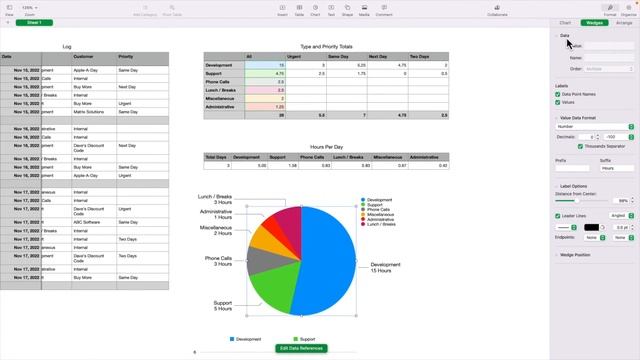Open the second Endpoints dropdown
Viewport: 640px width, 360px height.
623,238
